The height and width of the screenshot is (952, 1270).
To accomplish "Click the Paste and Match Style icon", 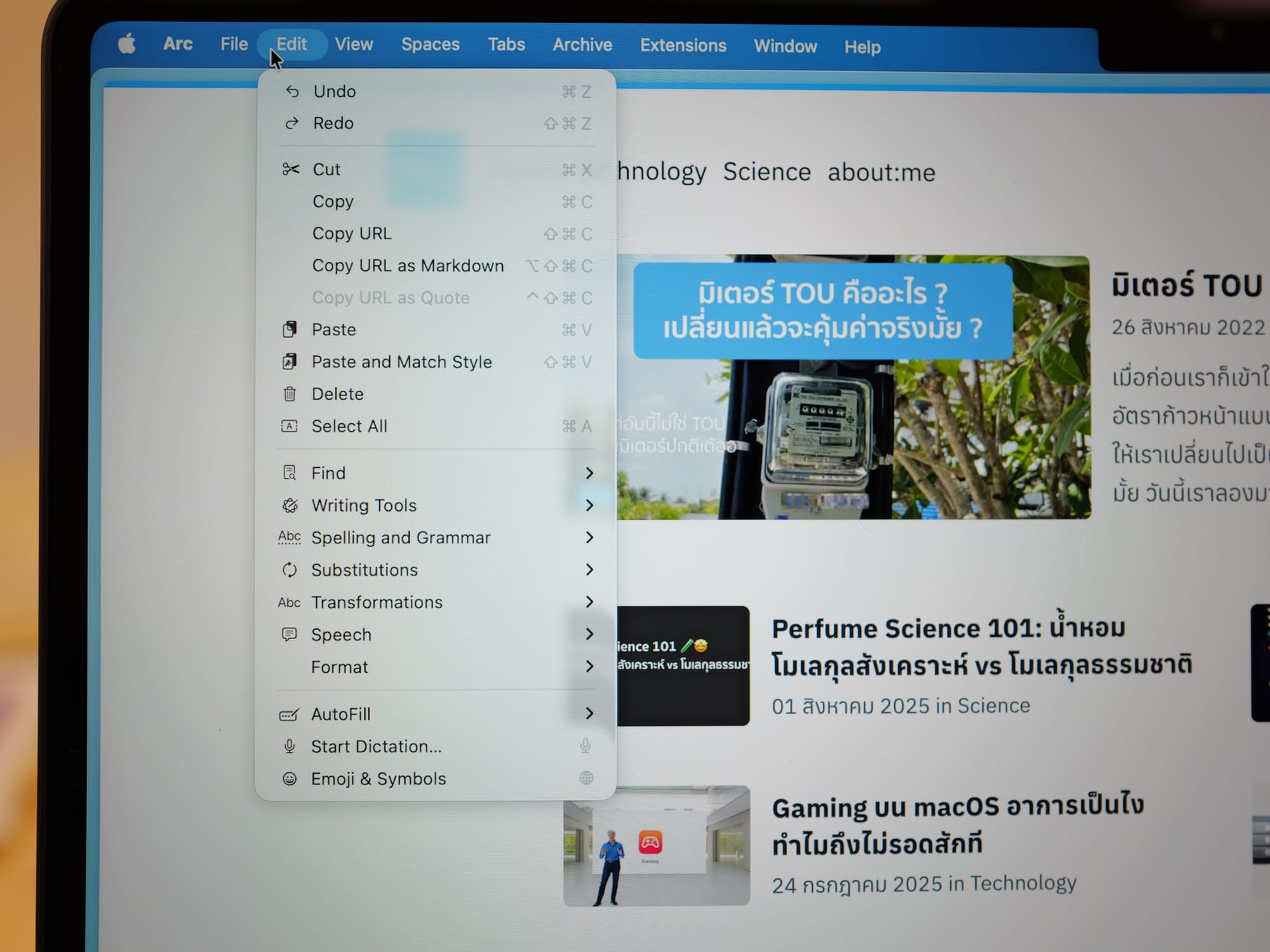I will point(290,362).
